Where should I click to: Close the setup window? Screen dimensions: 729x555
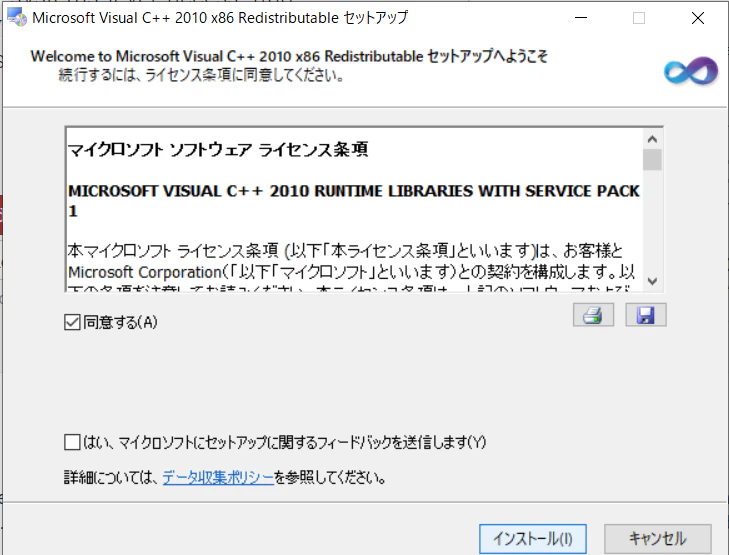pos(698,18)
